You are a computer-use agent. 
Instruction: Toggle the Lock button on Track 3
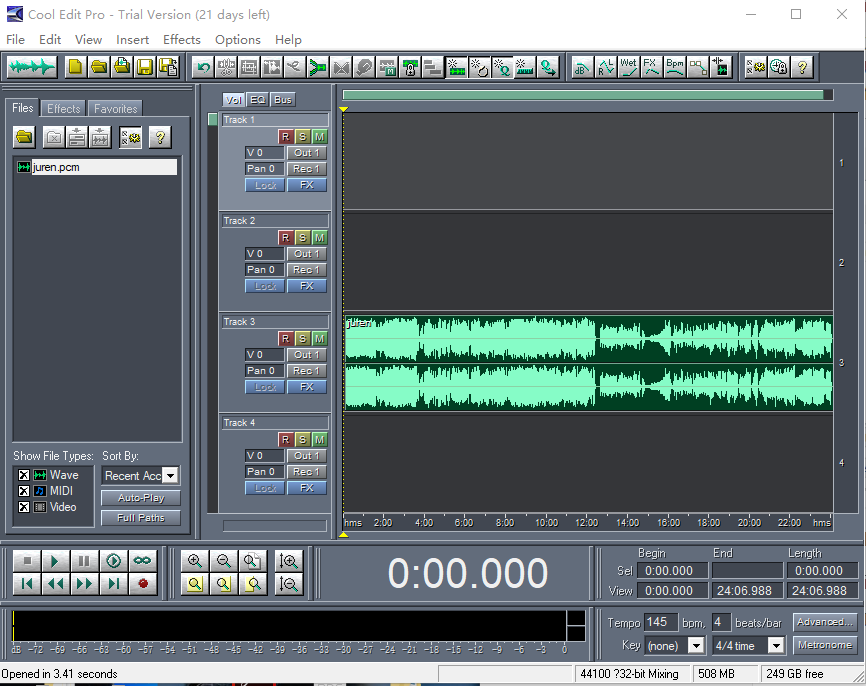coord(265,387)
